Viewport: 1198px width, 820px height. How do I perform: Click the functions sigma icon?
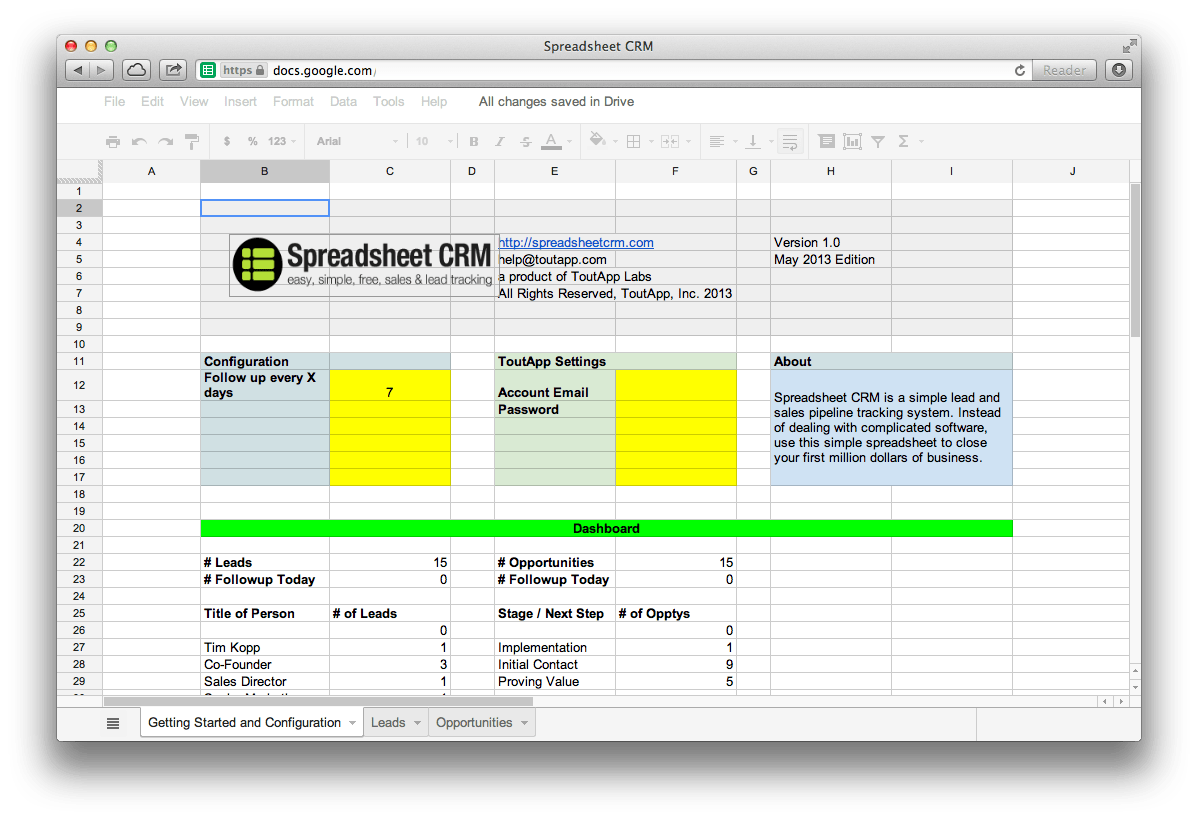click(903, 141)
